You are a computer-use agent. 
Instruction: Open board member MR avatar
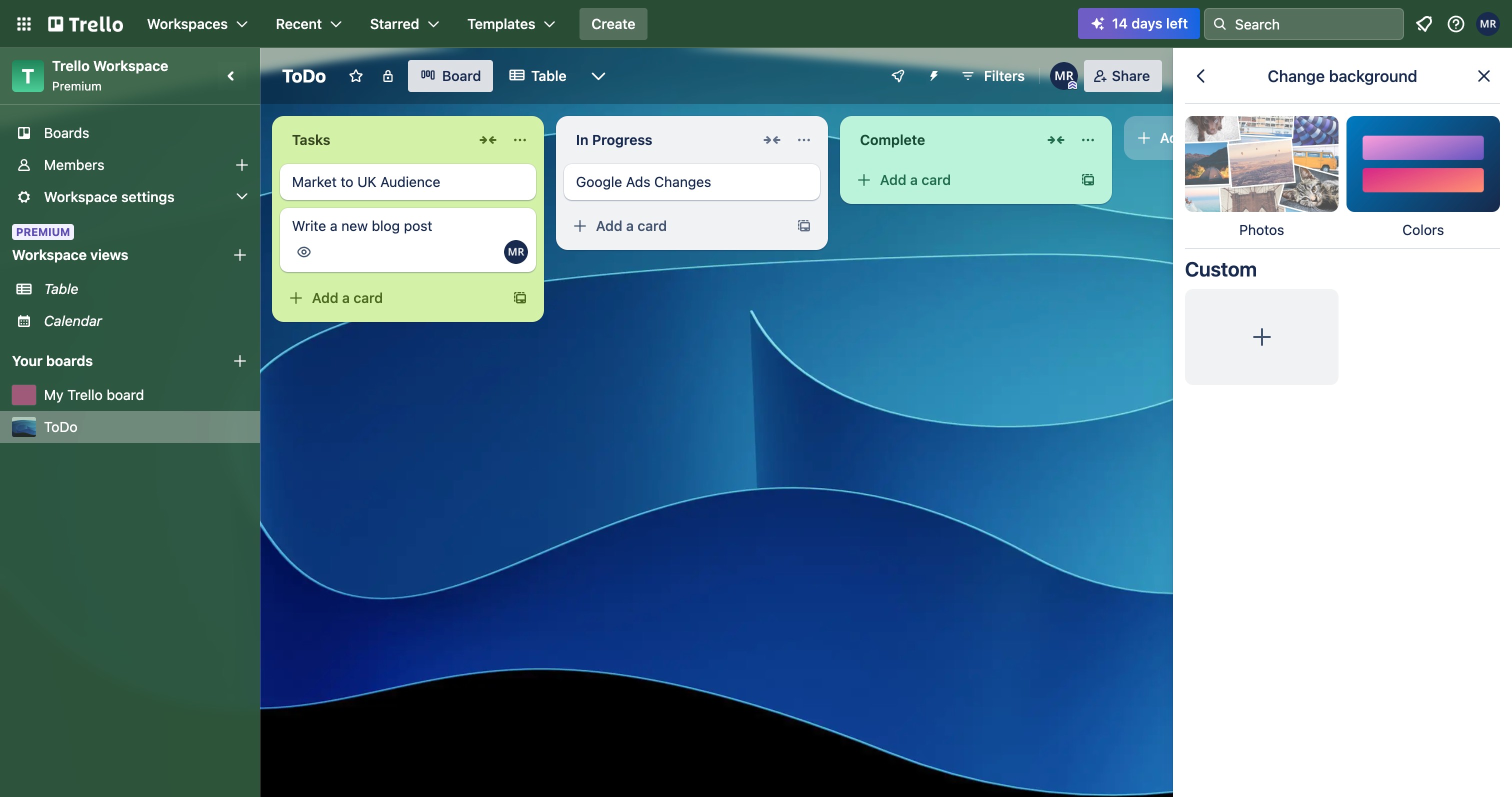coord(1063,75)
